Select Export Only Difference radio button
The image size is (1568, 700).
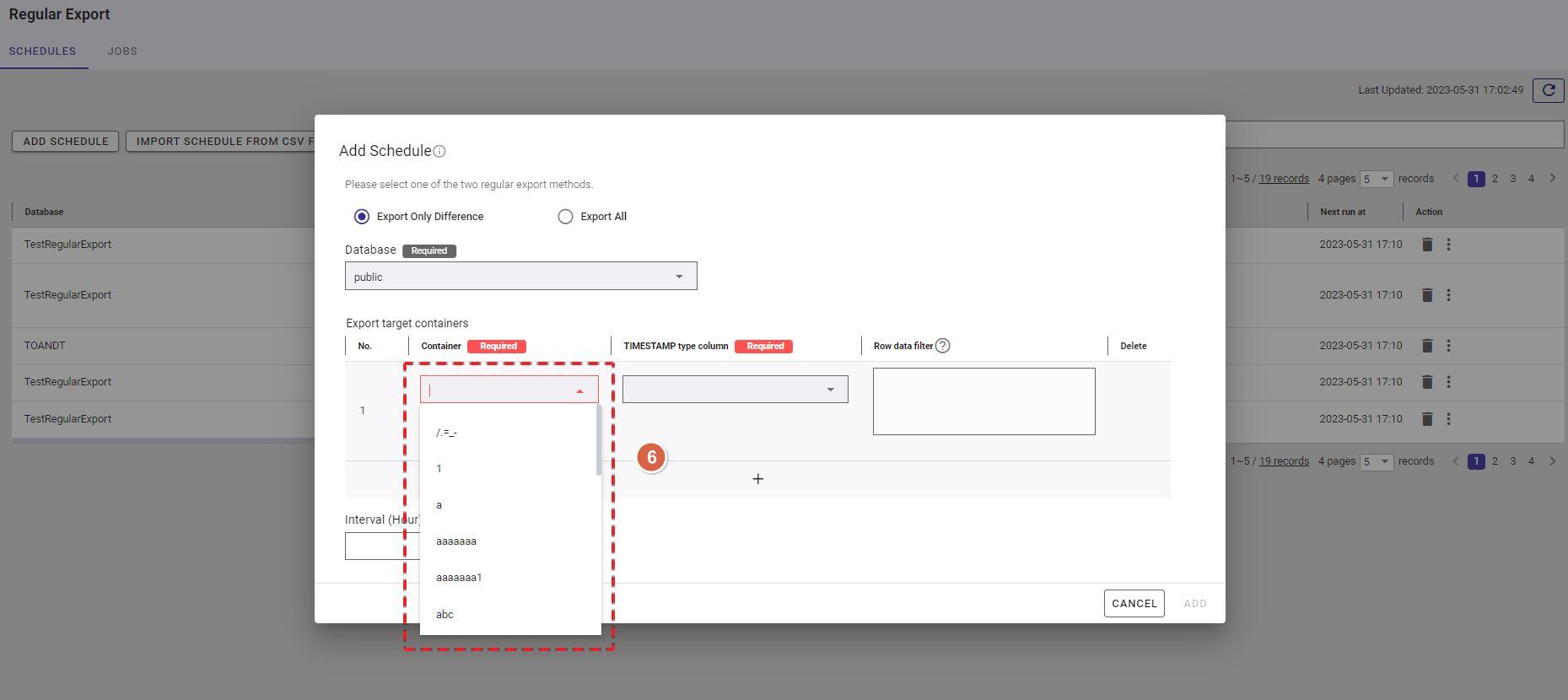(x=362, y=217)
